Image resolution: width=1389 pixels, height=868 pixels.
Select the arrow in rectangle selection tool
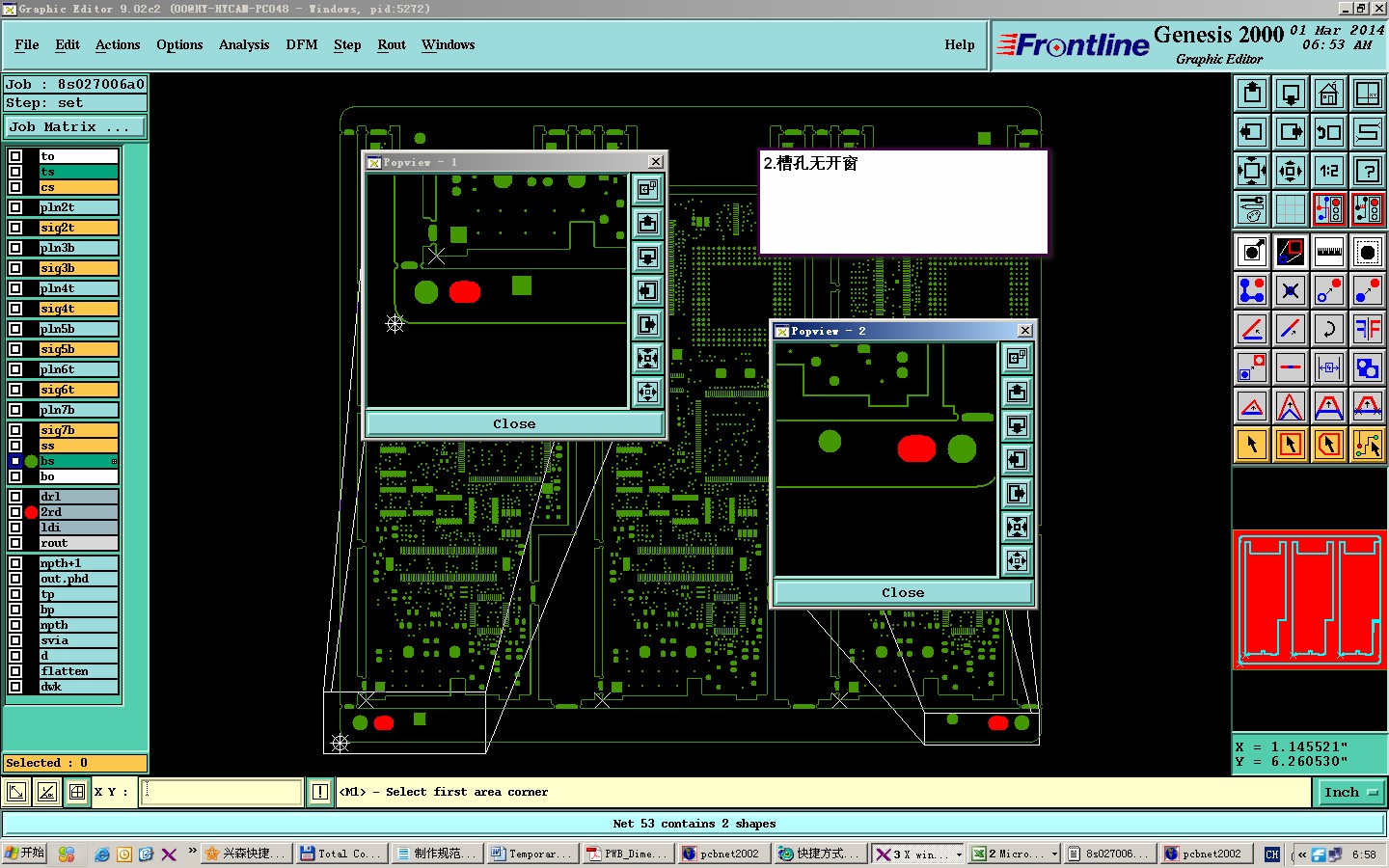(1291, 445)
